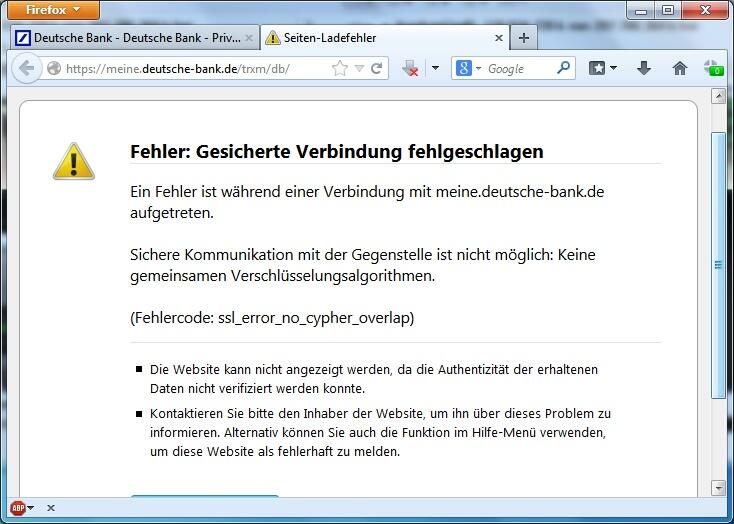This screenshot has height=524, width=734.
Task: Maximize the Firefox window
Action: click(668, 10)
